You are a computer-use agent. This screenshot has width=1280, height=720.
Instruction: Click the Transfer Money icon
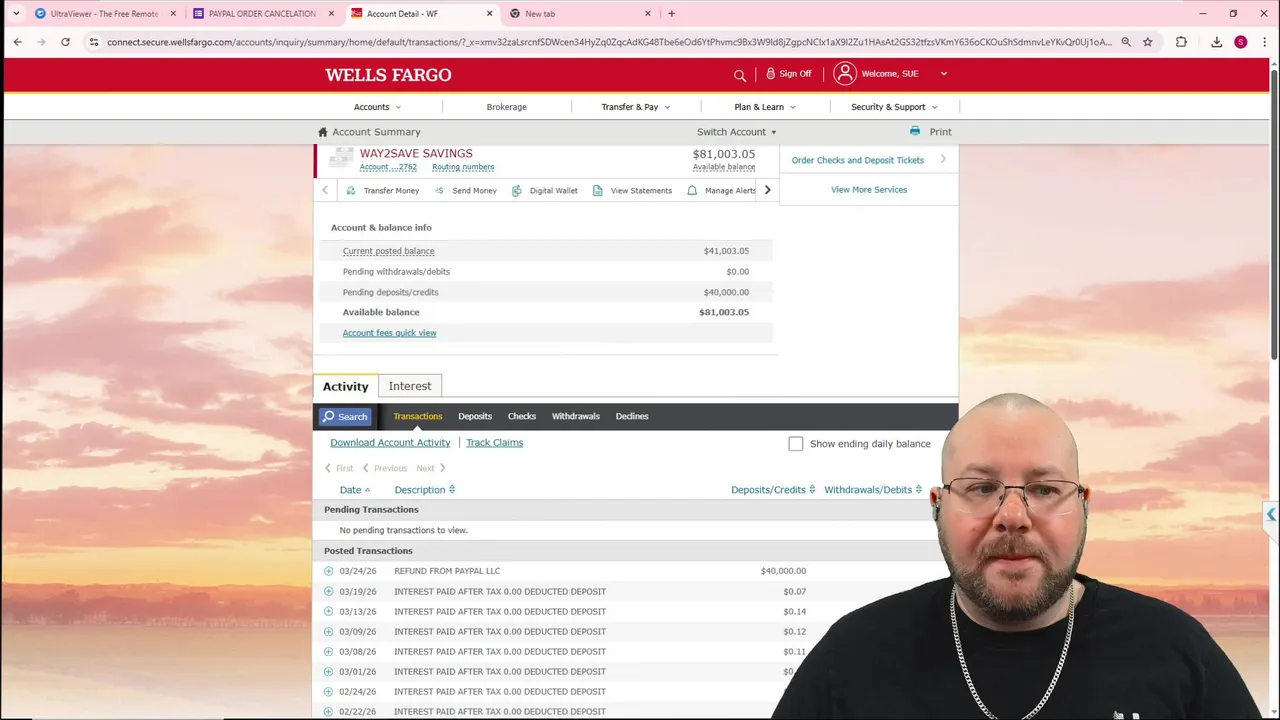351,190
